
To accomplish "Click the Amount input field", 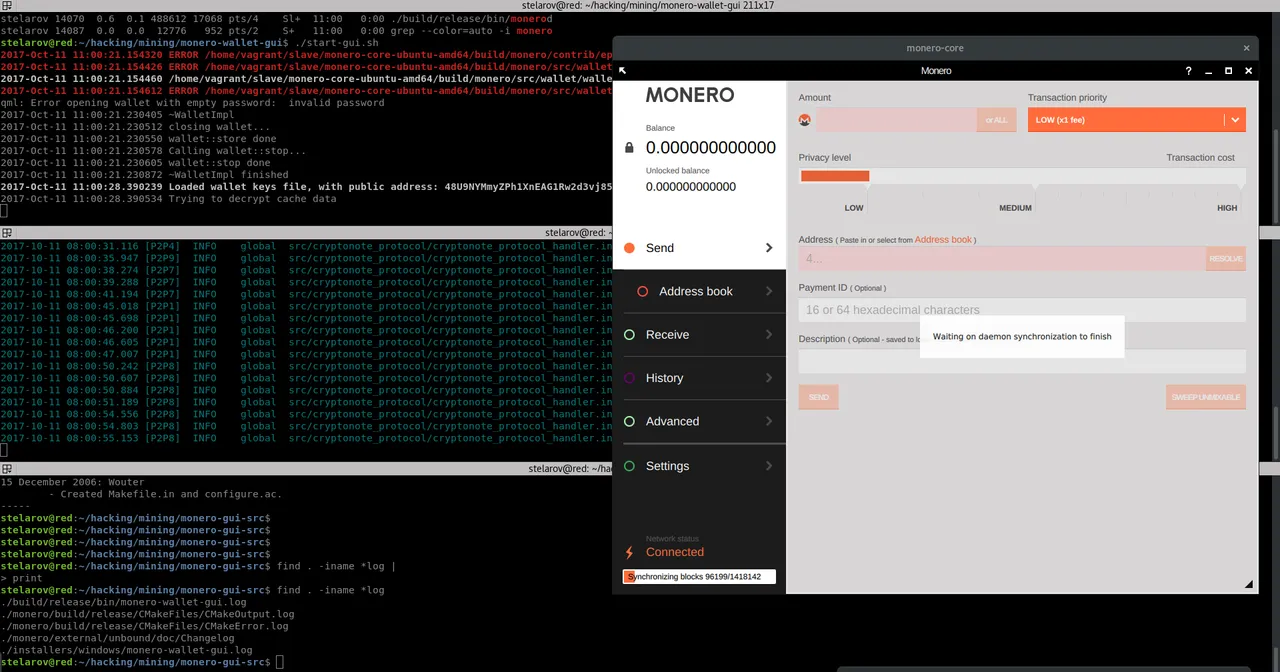I will 896,120.
